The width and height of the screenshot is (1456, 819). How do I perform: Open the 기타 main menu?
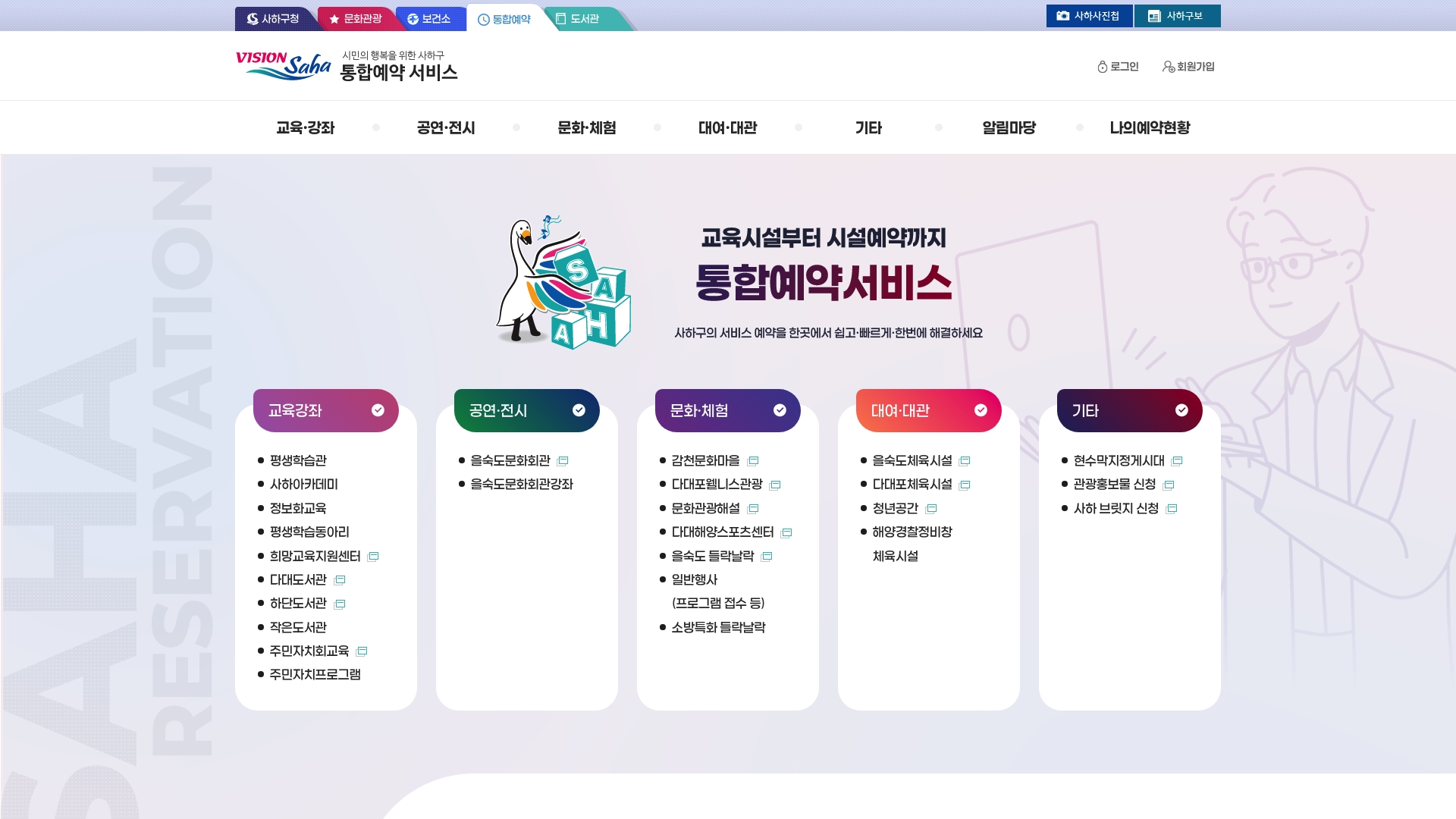[x=868, y=127]
